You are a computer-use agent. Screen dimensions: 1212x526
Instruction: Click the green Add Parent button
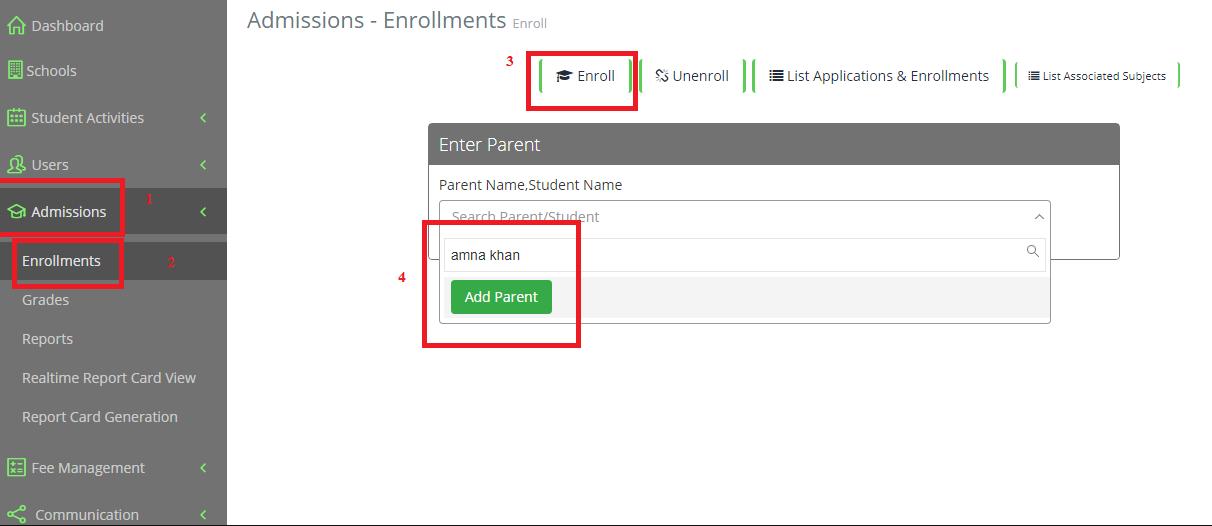pyautogui.click(x=501, y=297)
